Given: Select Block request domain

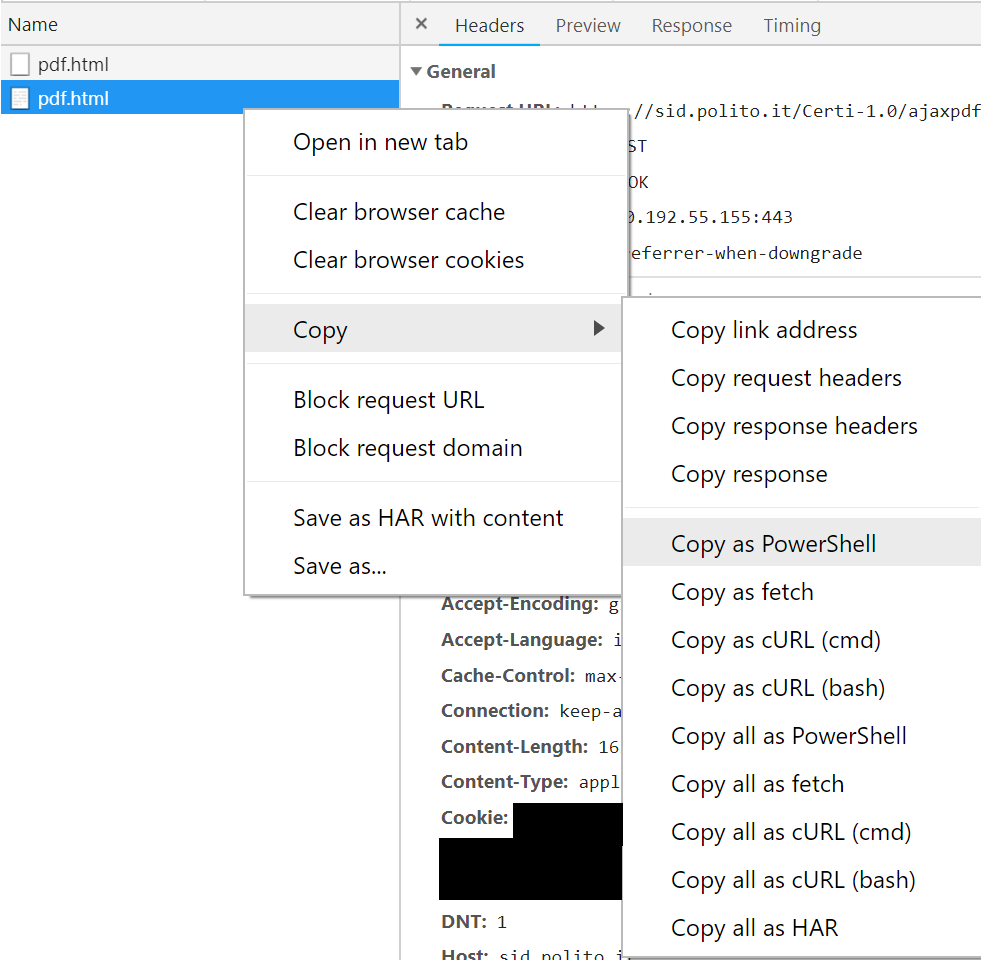Looking at the screenshot, I should pyautogui.click(x=407, y=448).
